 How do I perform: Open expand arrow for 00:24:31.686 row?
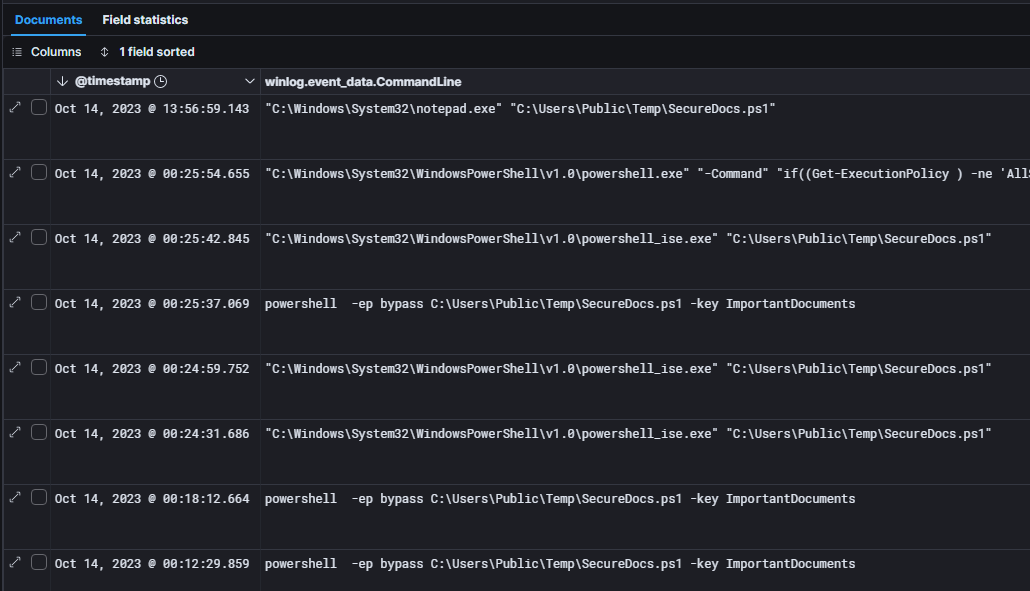[15, 432]
